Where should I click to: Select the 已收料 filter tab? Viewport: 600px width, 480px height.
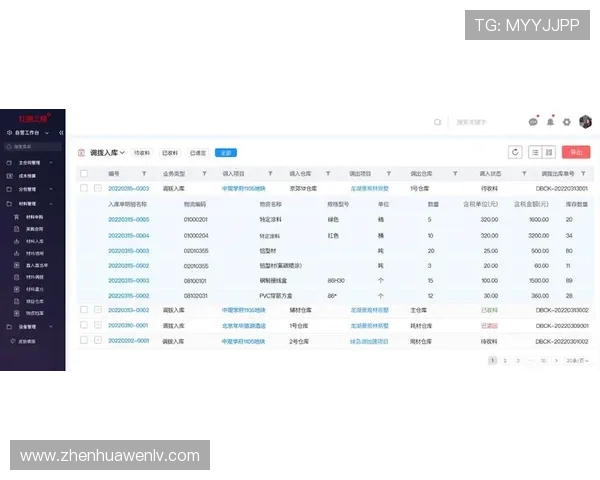click(x=170, y=153)
